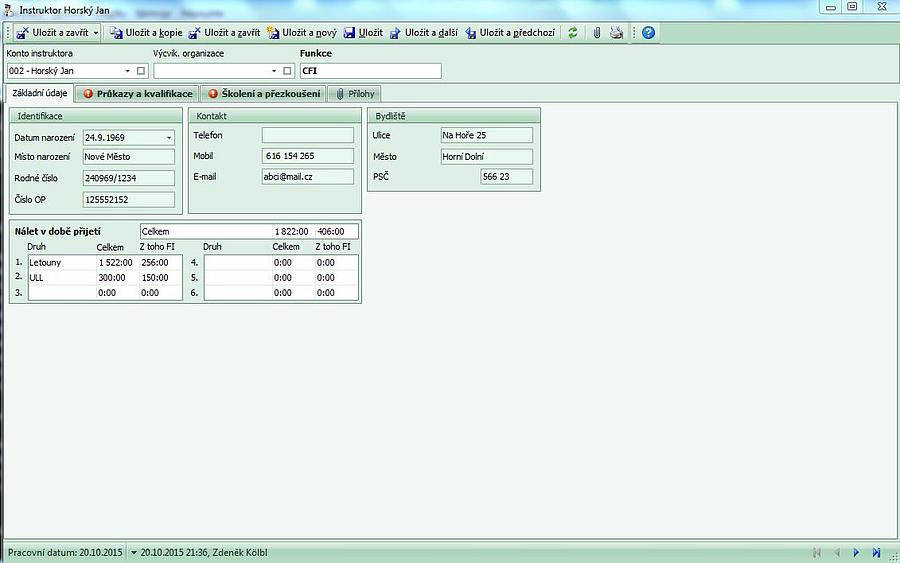The image size is (900, 563).
Task: Click the paperclip attachment icon in toolbar
Action: pos(597,33)
